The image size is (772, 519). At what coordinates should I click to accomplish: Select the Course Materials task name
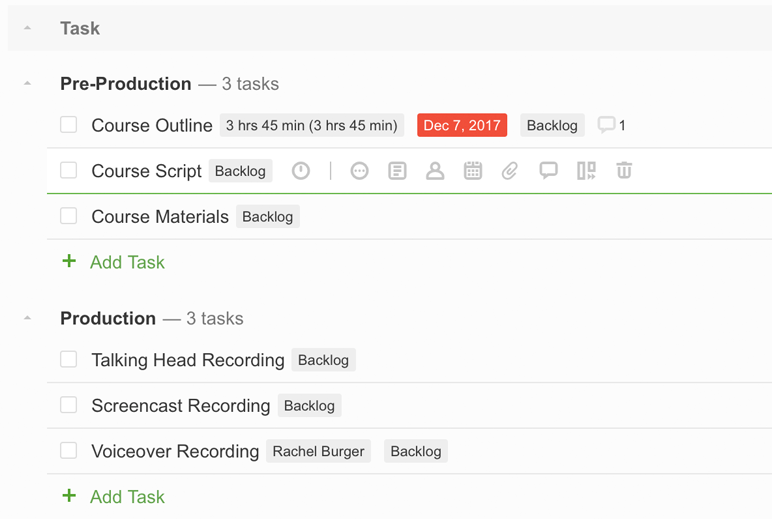(x=160, y=217)
